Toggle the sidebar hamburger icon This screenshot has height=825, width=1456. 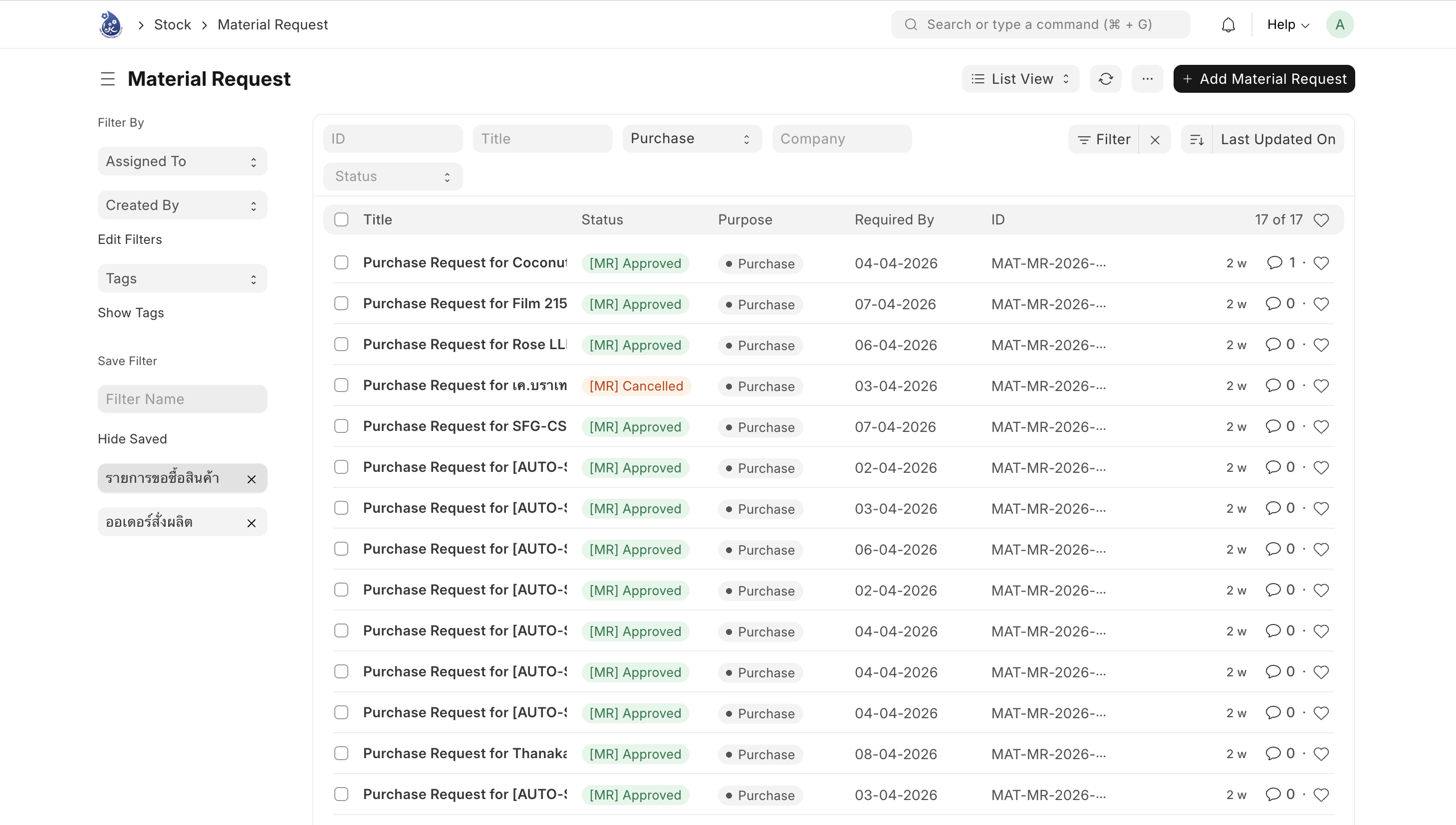(x=108, y=79)
